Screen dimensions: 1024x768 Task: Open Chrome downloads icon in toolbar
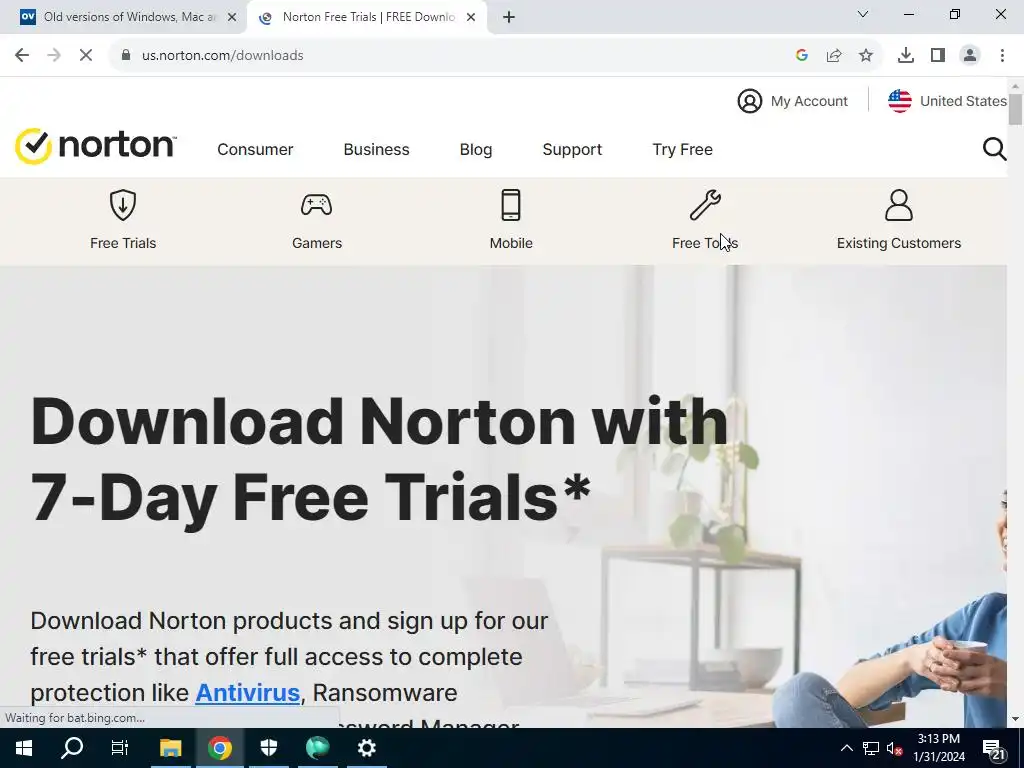[906, 56]
